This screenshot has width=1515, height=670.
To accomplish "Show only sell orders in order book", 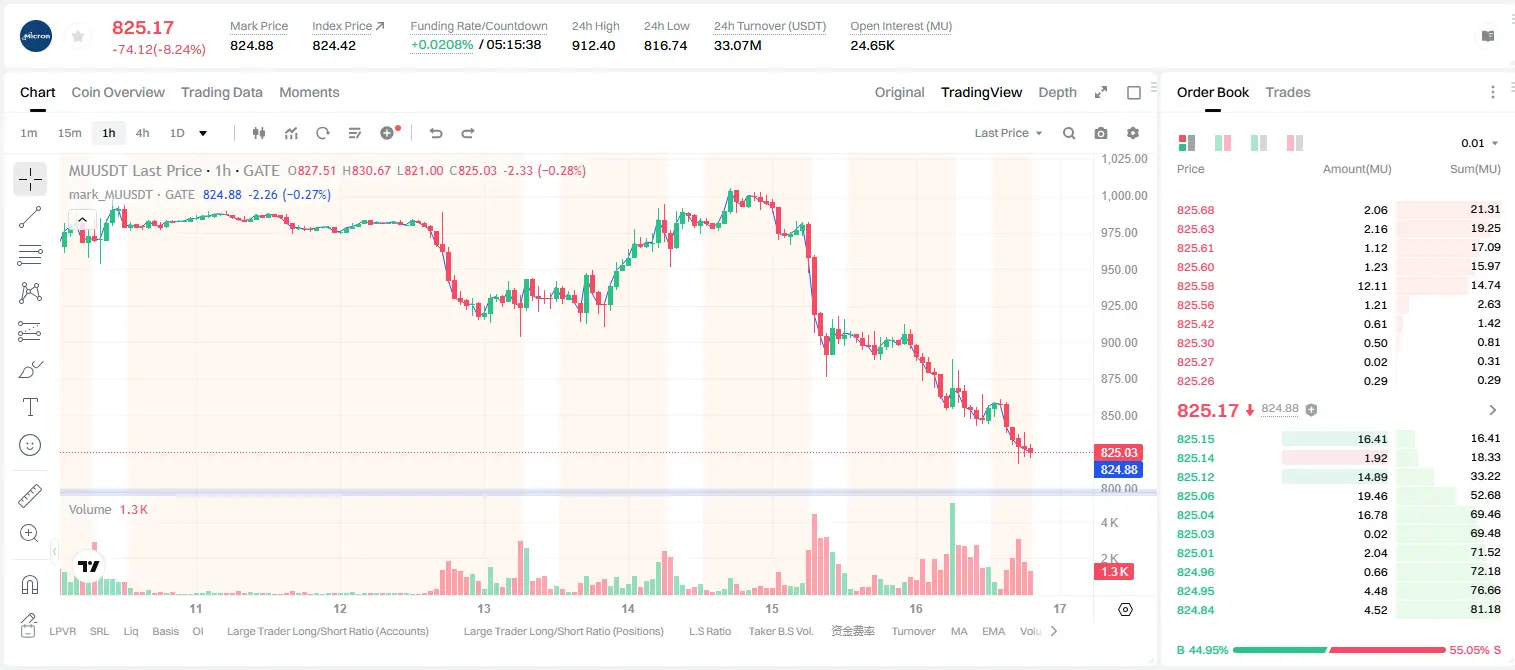I will [1295, 143].
